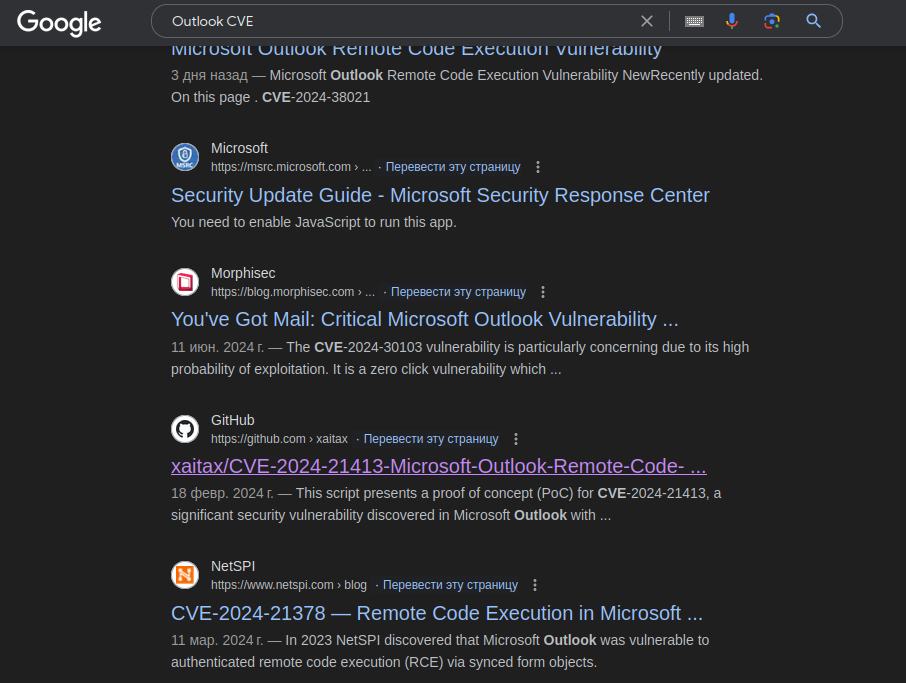
Task: Click snippet 'You need to enable JavaScript'
Action: pos(314,222)
